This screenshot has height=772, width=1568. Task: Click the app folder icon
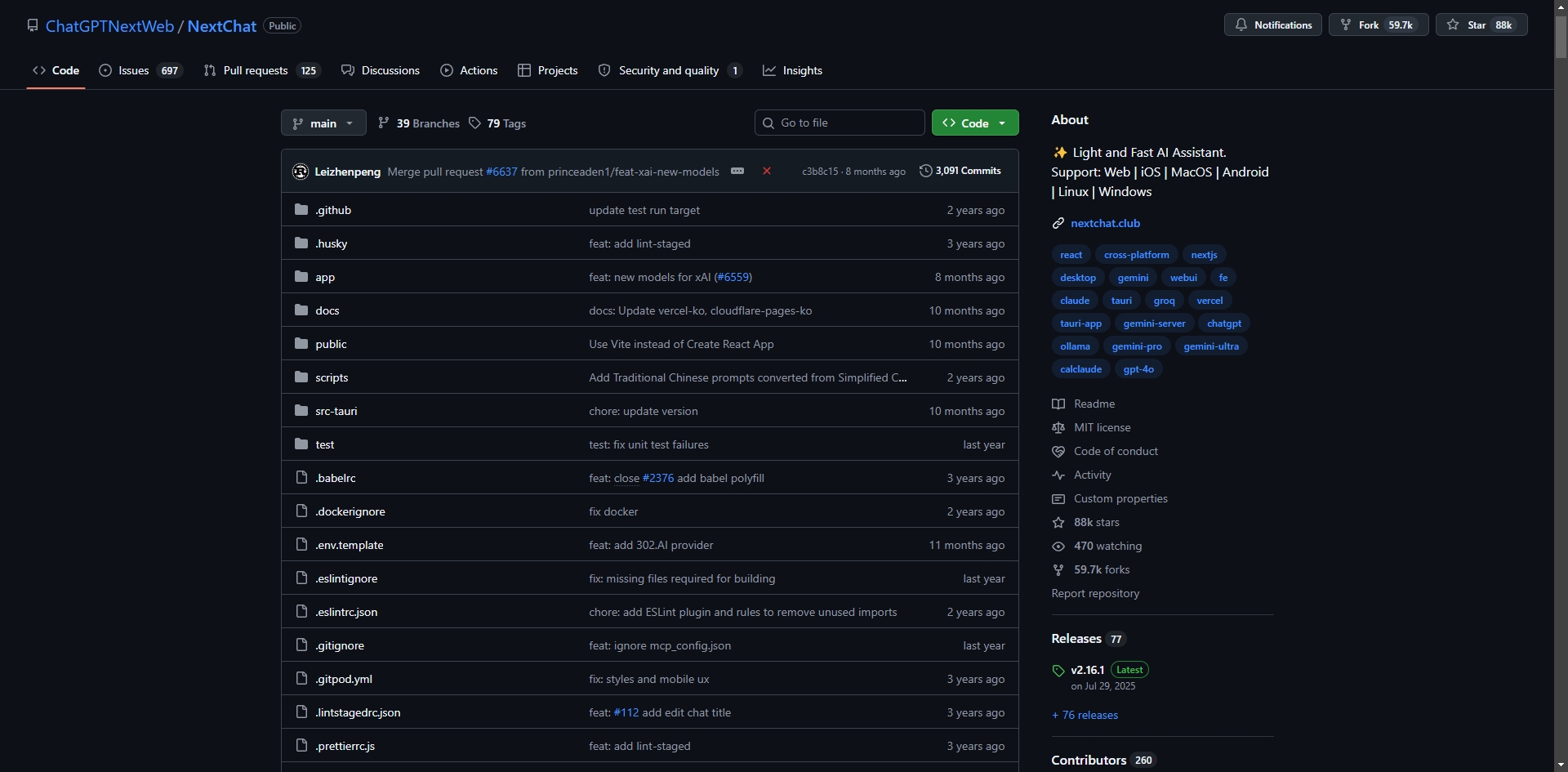click(301, 276)
